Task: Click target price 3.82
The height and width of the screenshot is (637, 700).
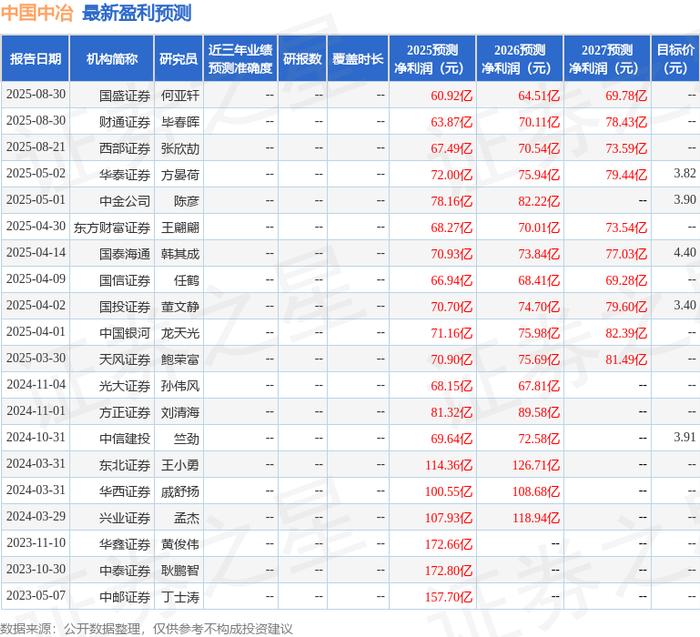Action: pos(685,173)
